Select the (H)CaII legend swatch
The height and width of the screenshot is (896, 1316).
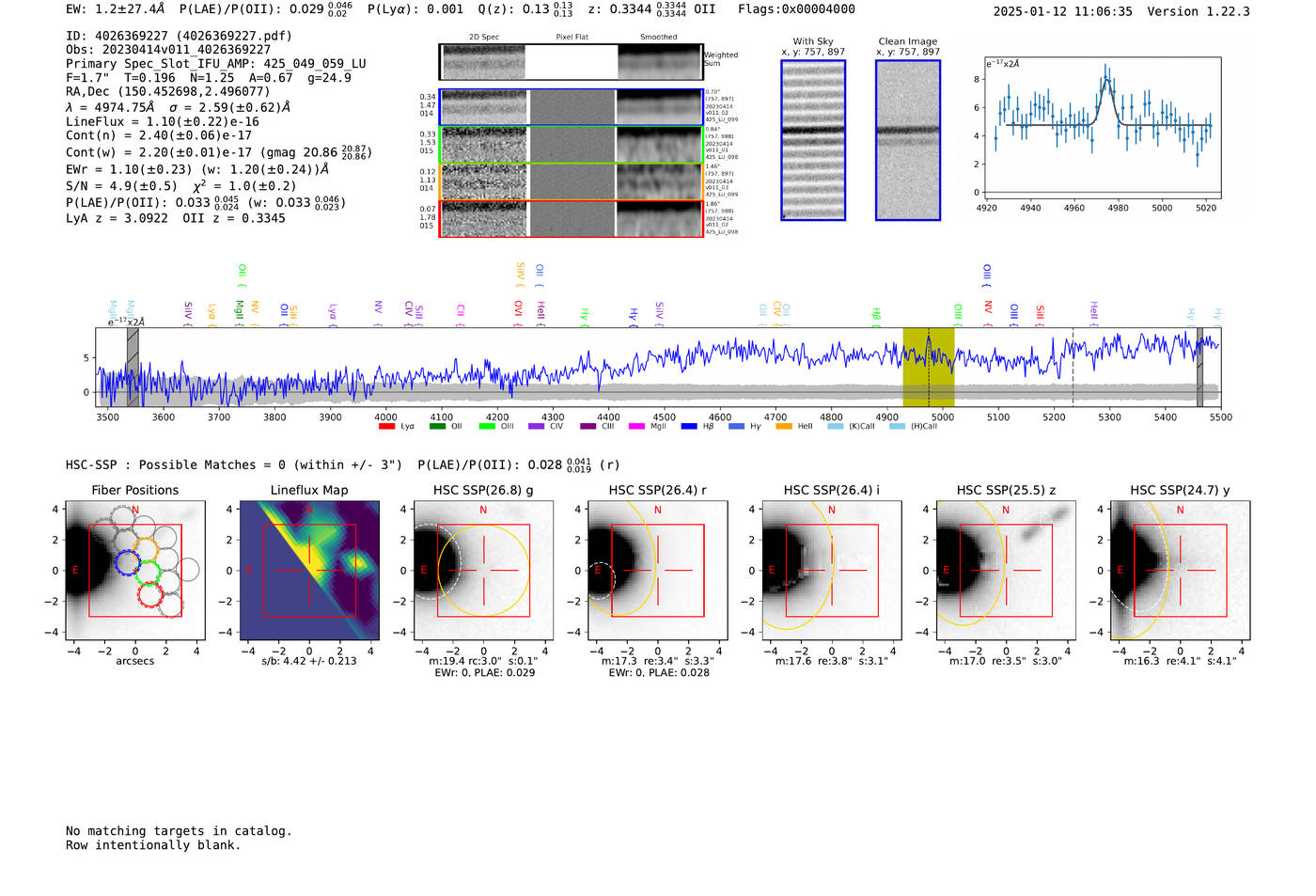897,427
